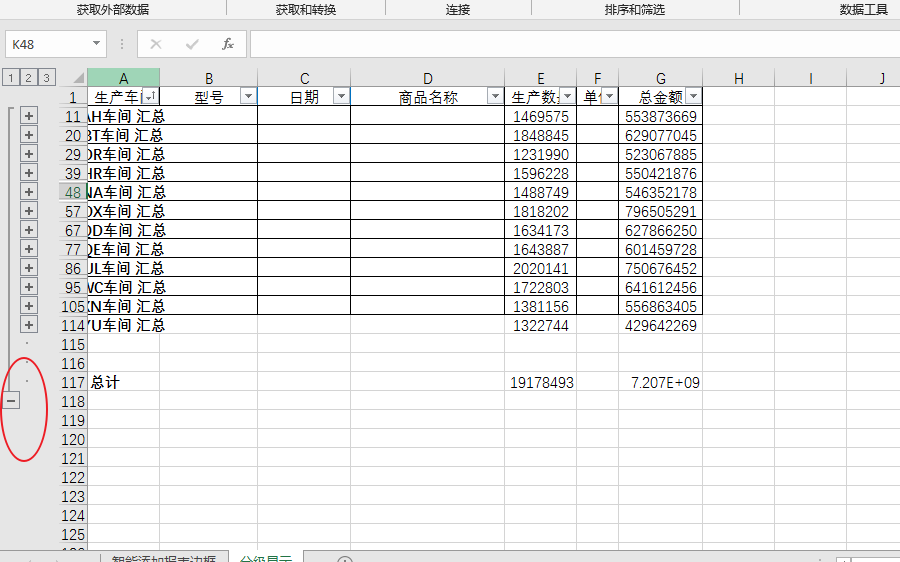The height and width of the screenshot is (562, 900).
Task: Click the Cancel (X) formula bar icon
Action: [156, 44]
